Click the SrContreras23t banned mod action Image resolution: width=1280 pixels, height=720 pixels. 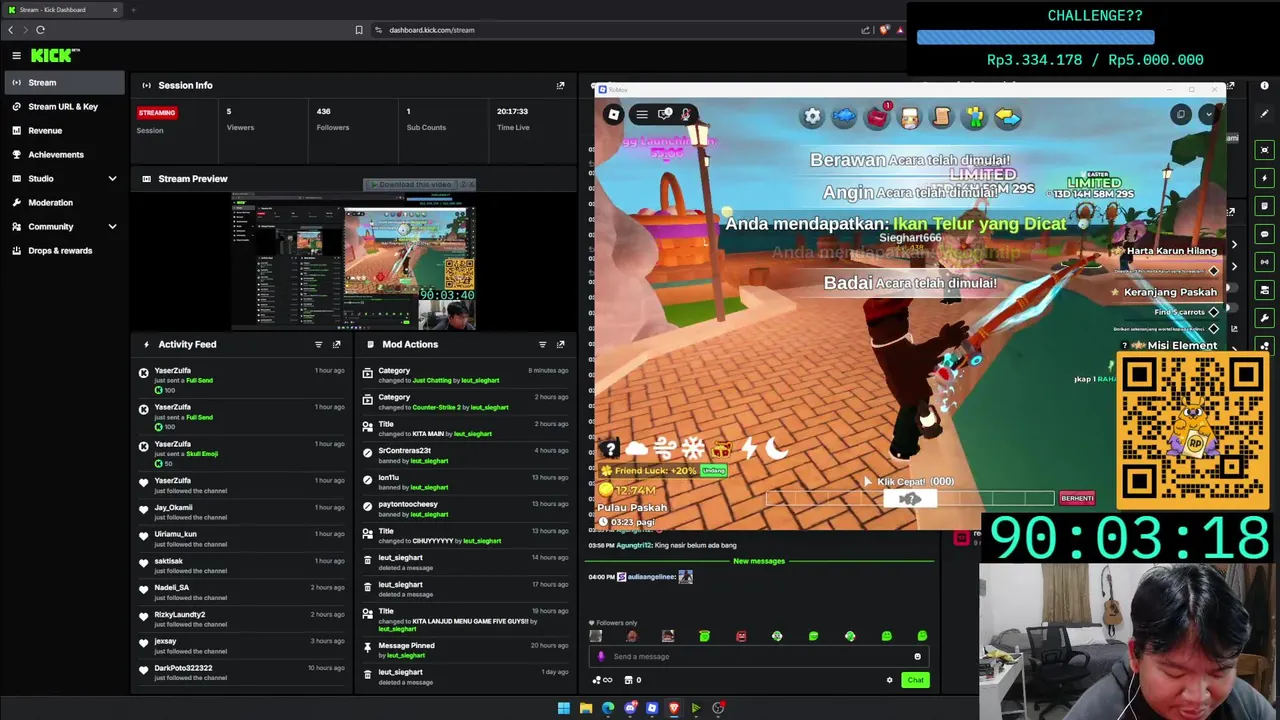pyautogui.click(x=465, y=455)
